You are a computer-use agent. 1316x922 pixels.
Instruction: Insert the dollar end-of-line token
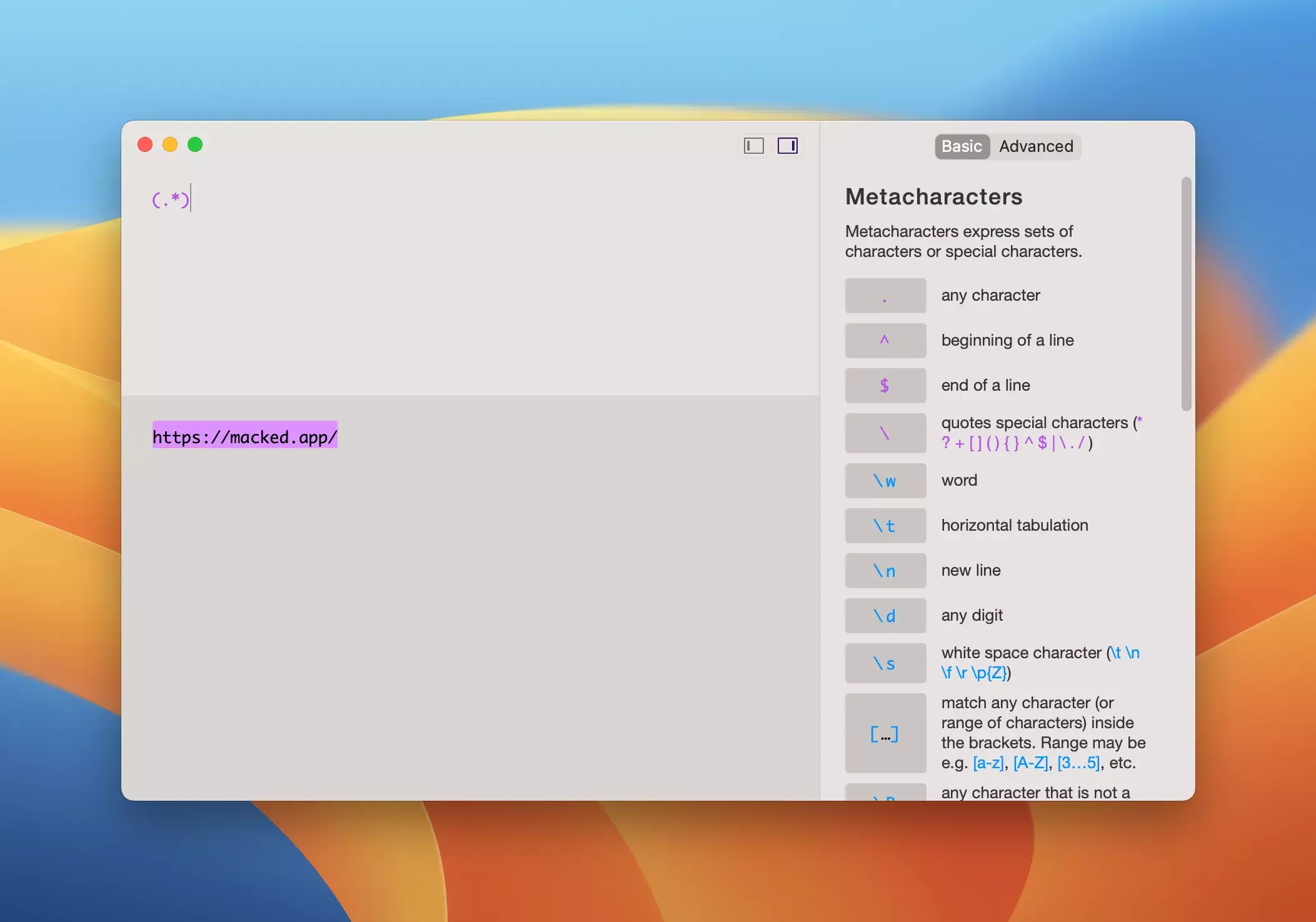point(885,386)
